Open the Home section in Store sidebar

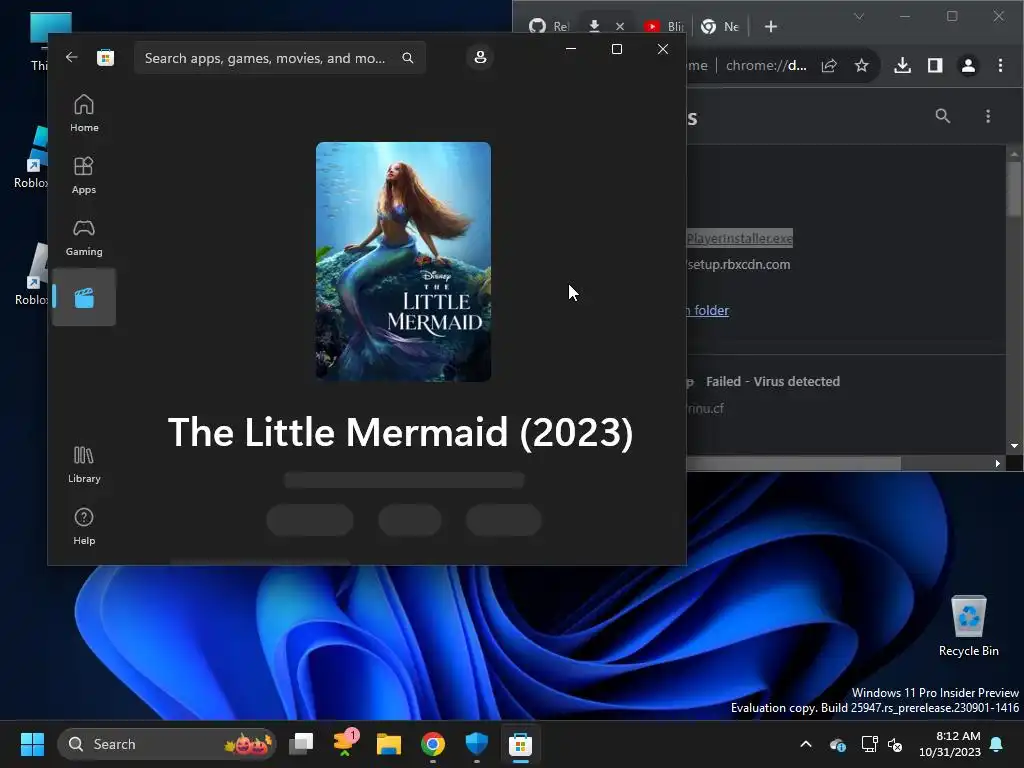point(84,113)
